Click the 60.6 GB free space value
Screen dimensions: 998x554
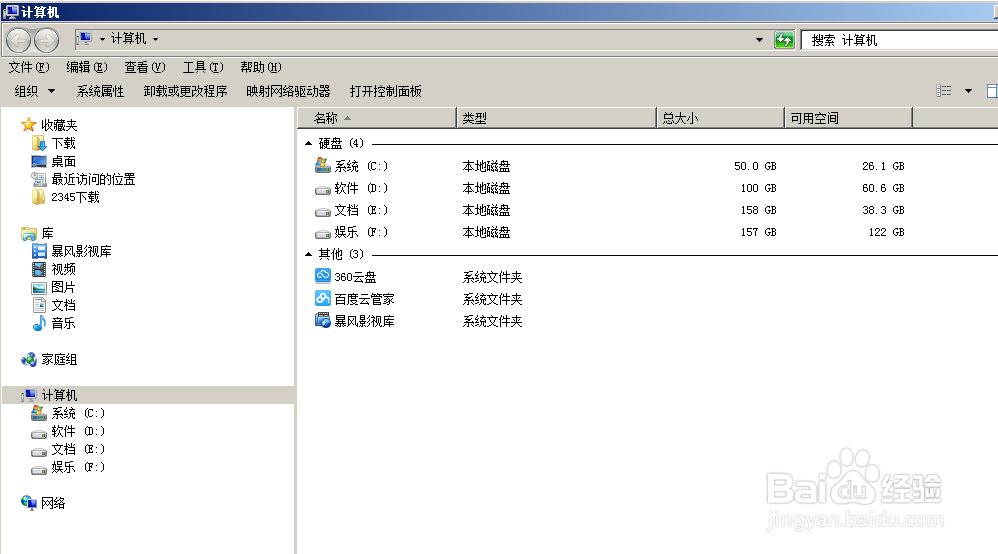coord(883,188)
